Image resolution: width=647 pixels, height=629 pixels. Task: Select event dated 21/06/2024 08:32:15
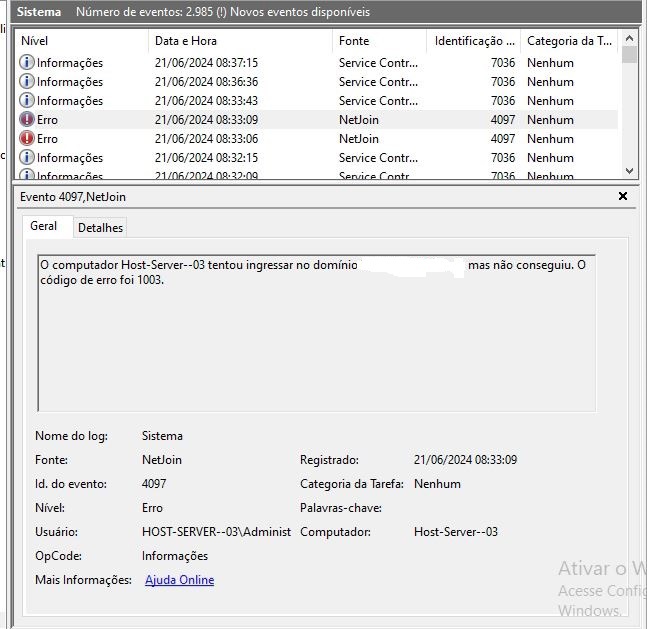click(316, 158)
